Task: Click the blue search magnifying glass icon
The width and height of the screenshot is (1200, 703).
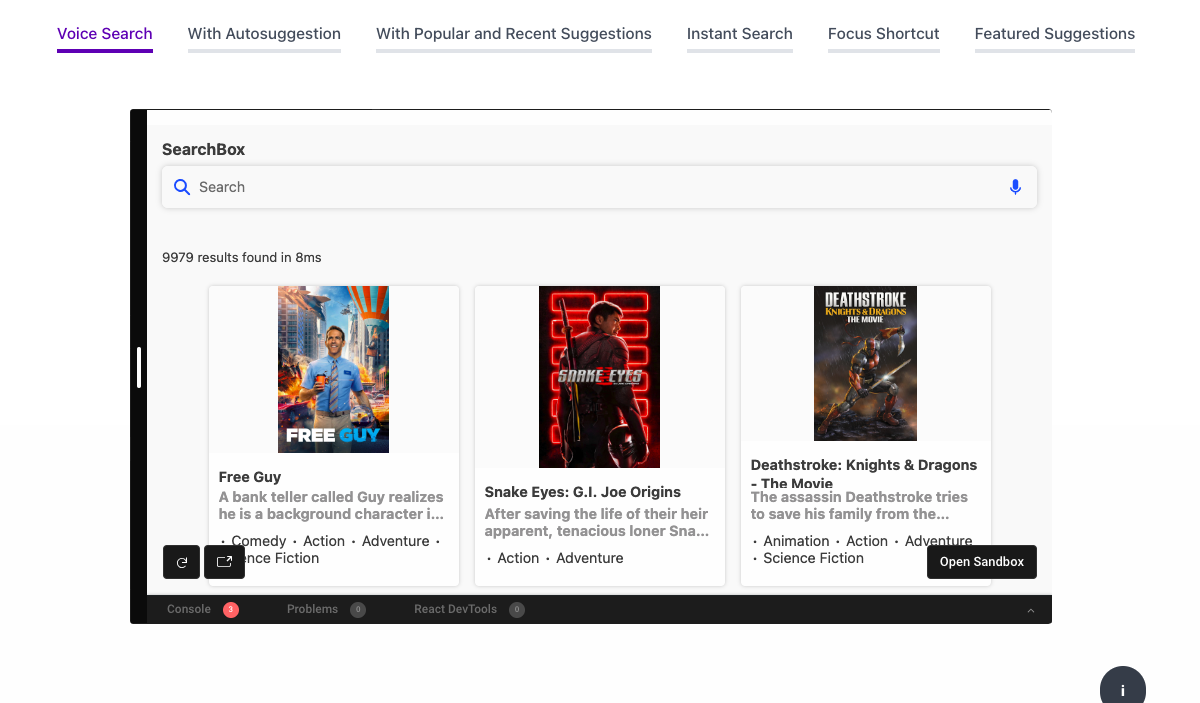Action: point(182,187)
